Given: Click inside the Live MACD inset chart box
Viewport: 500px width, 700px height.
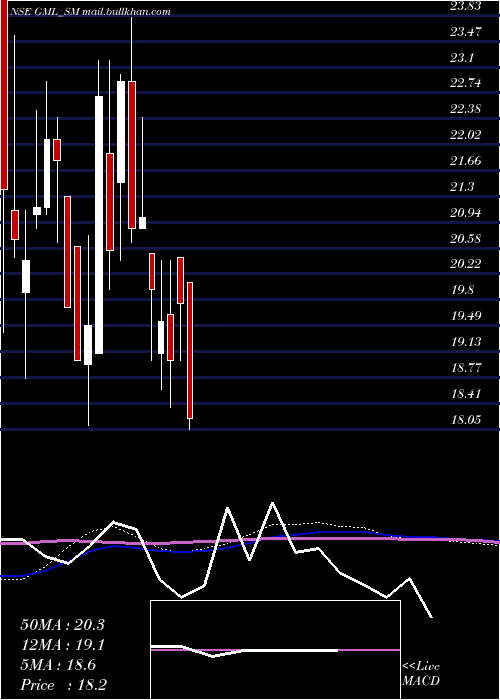Looking at the screenshot, I should coord(275,650).
